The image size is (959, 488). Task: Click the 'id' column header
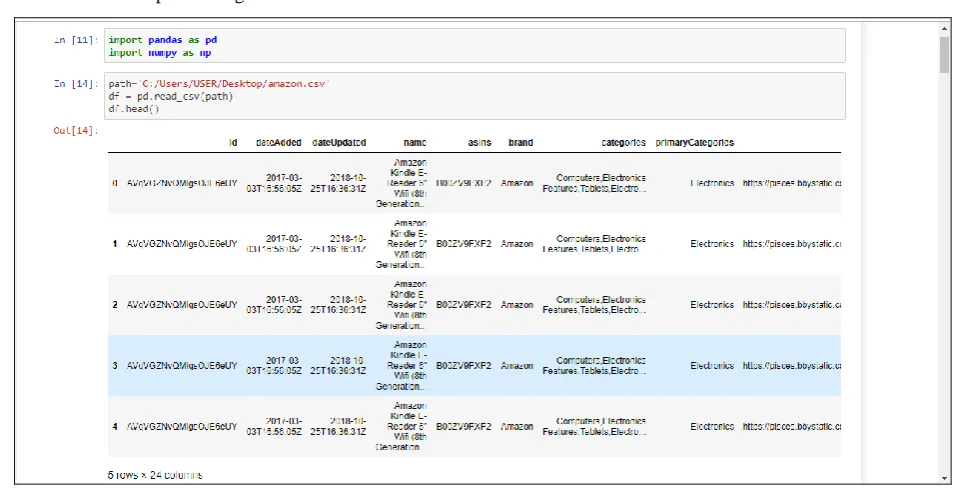(233, 142)
